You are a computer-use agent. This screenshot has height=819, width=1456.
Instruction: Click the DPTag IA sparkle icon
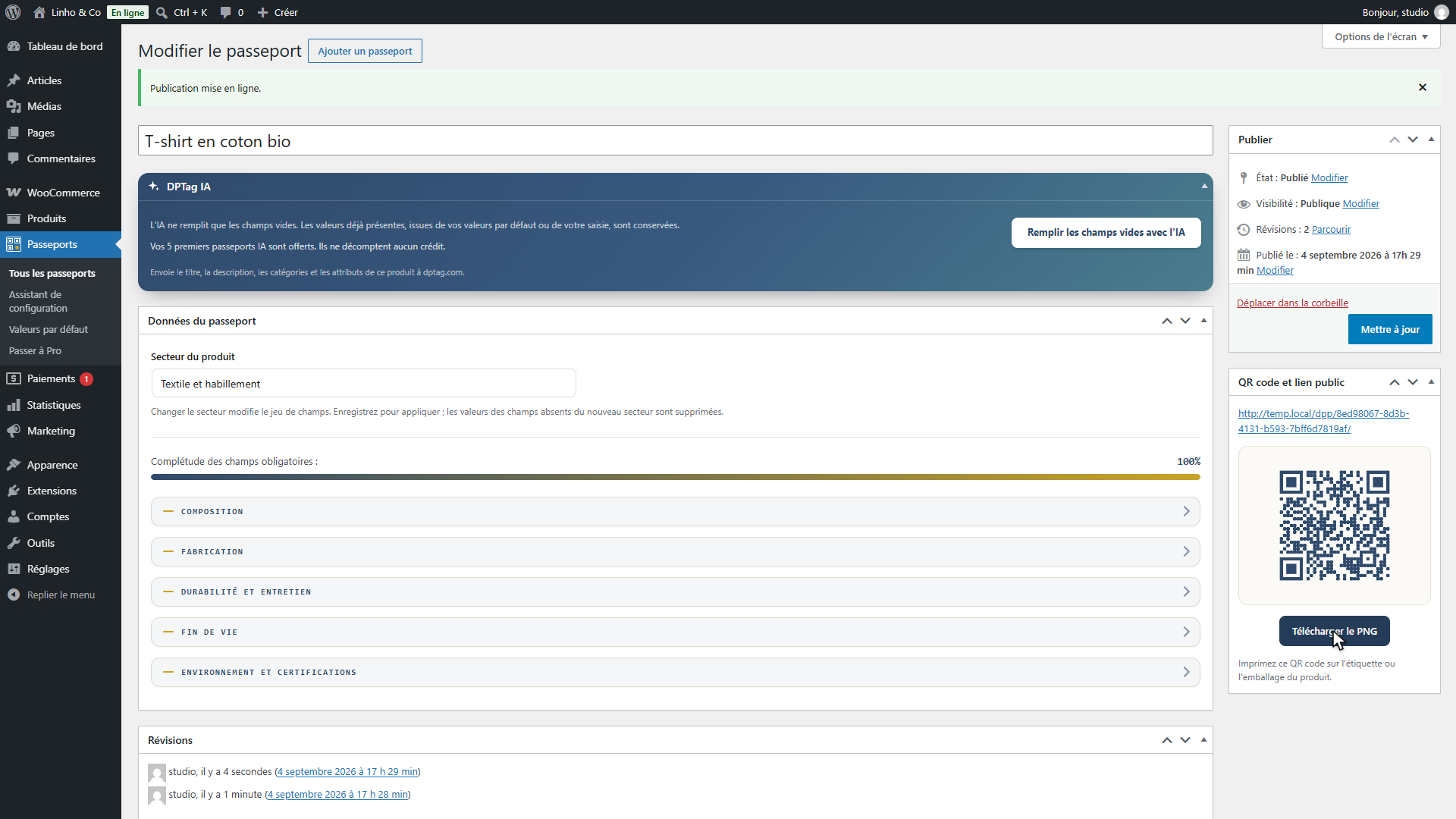154,187
